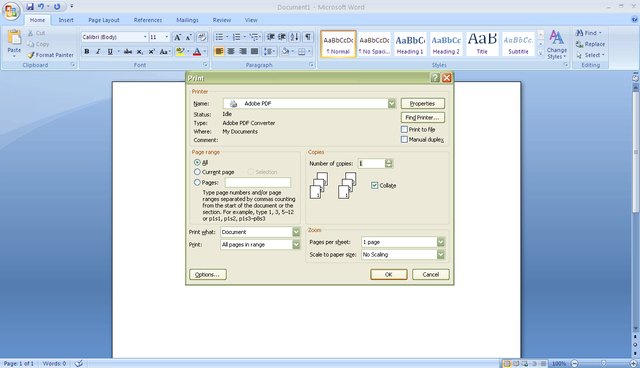640x368 pixels.
Task: Uncheck the Collate checkbox
Action: 374,185
